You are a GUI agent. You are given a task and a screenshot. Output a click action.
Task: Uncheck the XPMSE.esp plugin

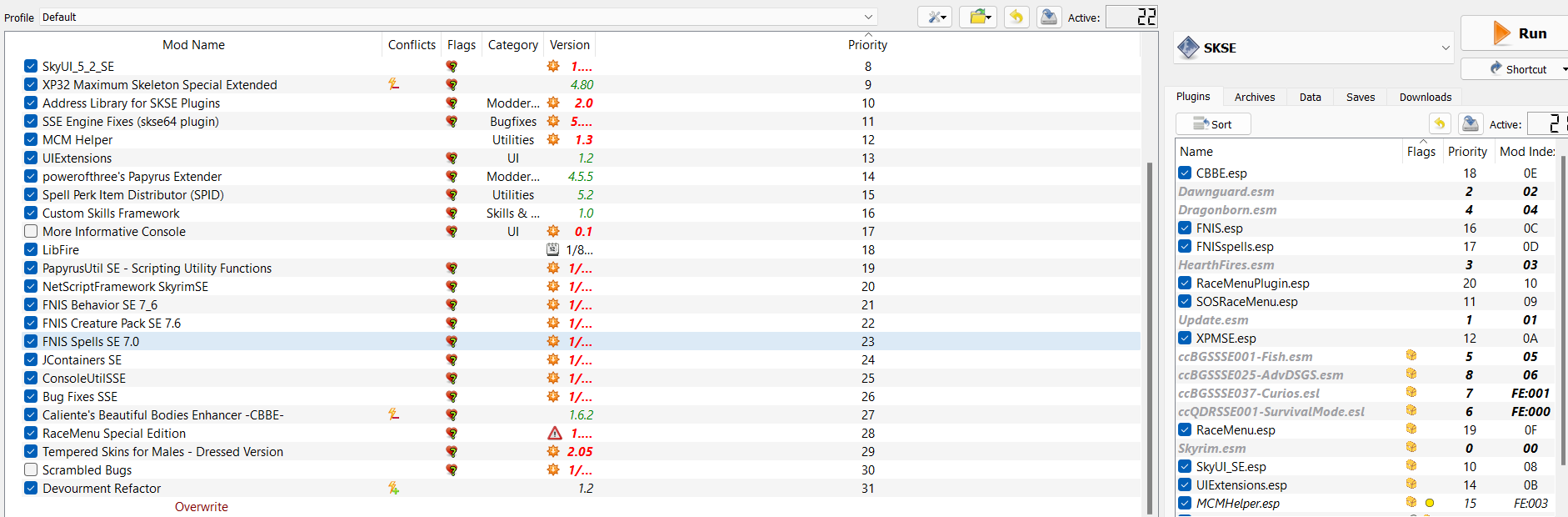click(1185, 338)
